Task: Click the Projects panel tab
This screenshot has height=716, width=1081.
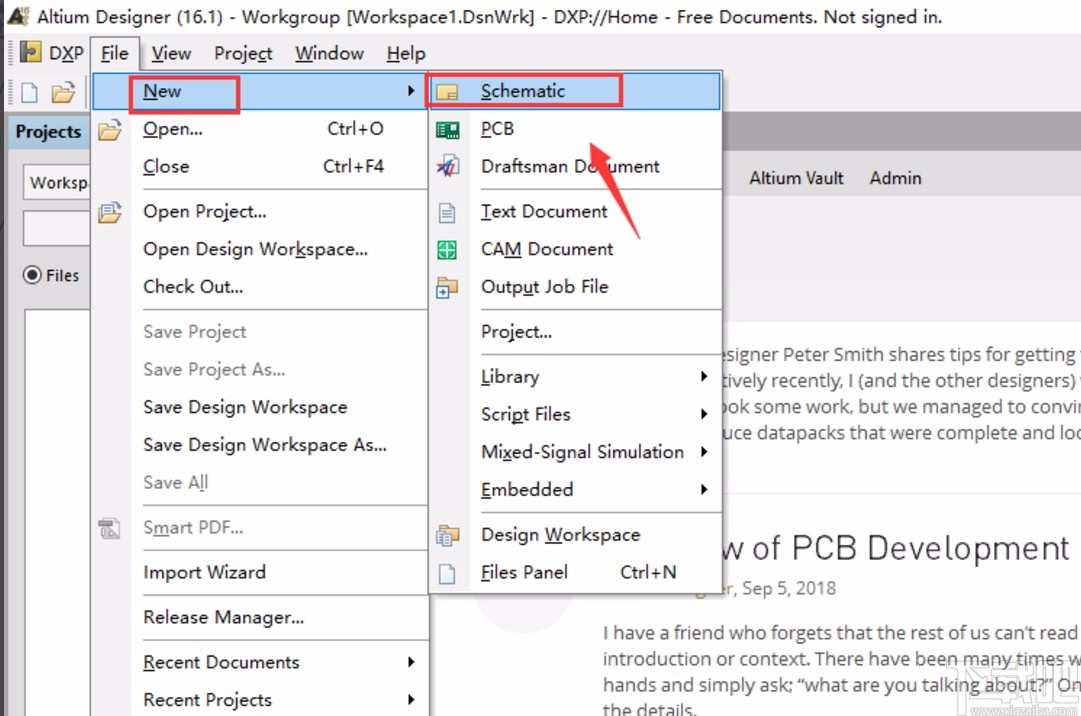Action: (48, 132)
